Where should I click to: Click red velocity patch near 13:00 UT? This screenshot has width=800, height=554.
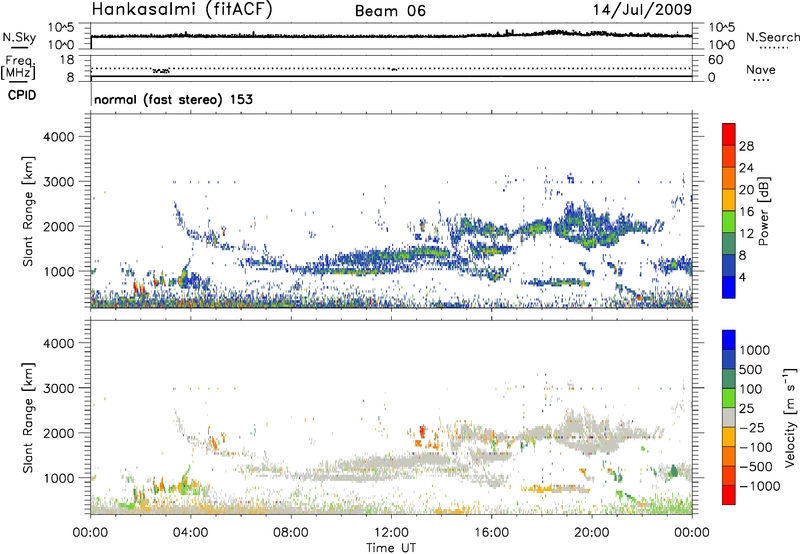(x=422, y=431)
